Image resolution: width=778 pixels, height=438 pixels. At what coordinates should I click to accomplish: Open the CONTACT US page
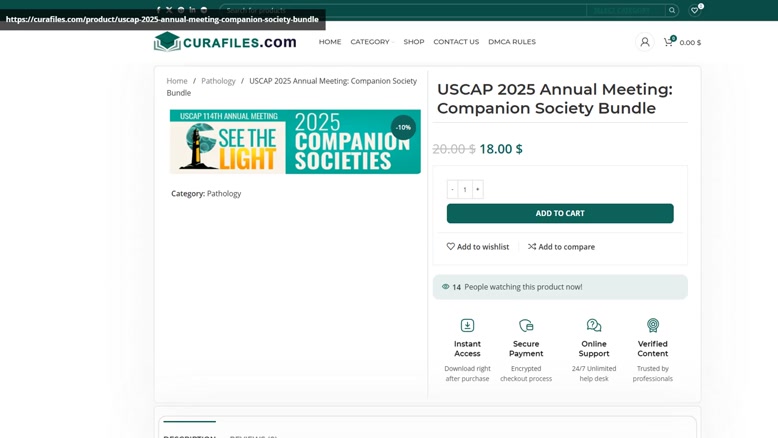456,42
